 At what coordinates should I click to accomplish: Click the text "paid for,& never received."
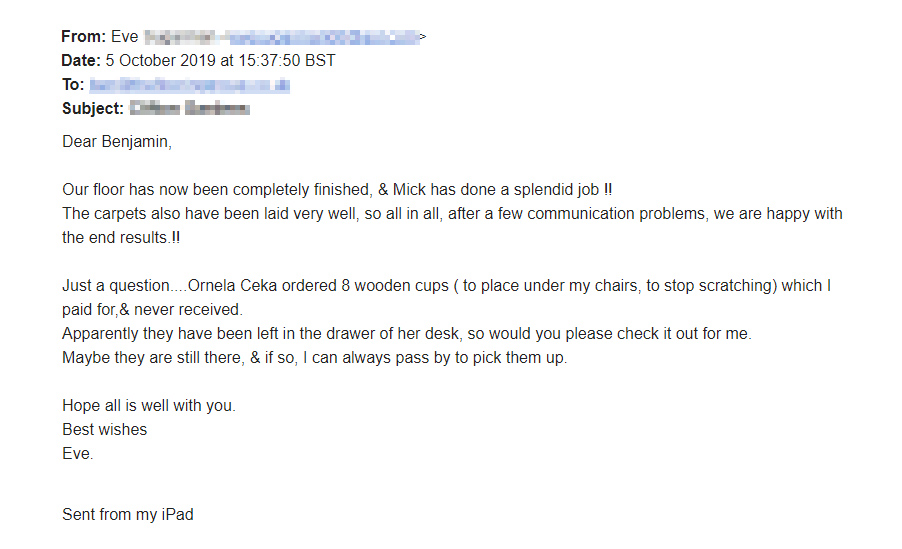coord(152,309)
